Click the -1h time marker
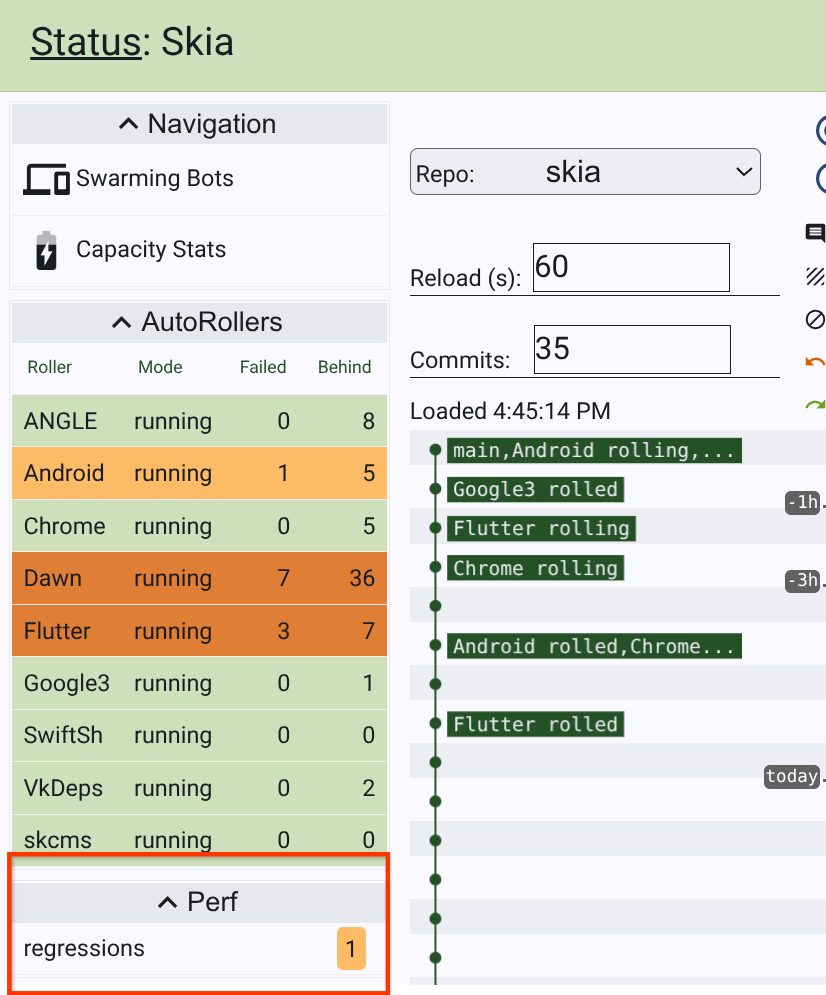826x995 pixels. 803,503
